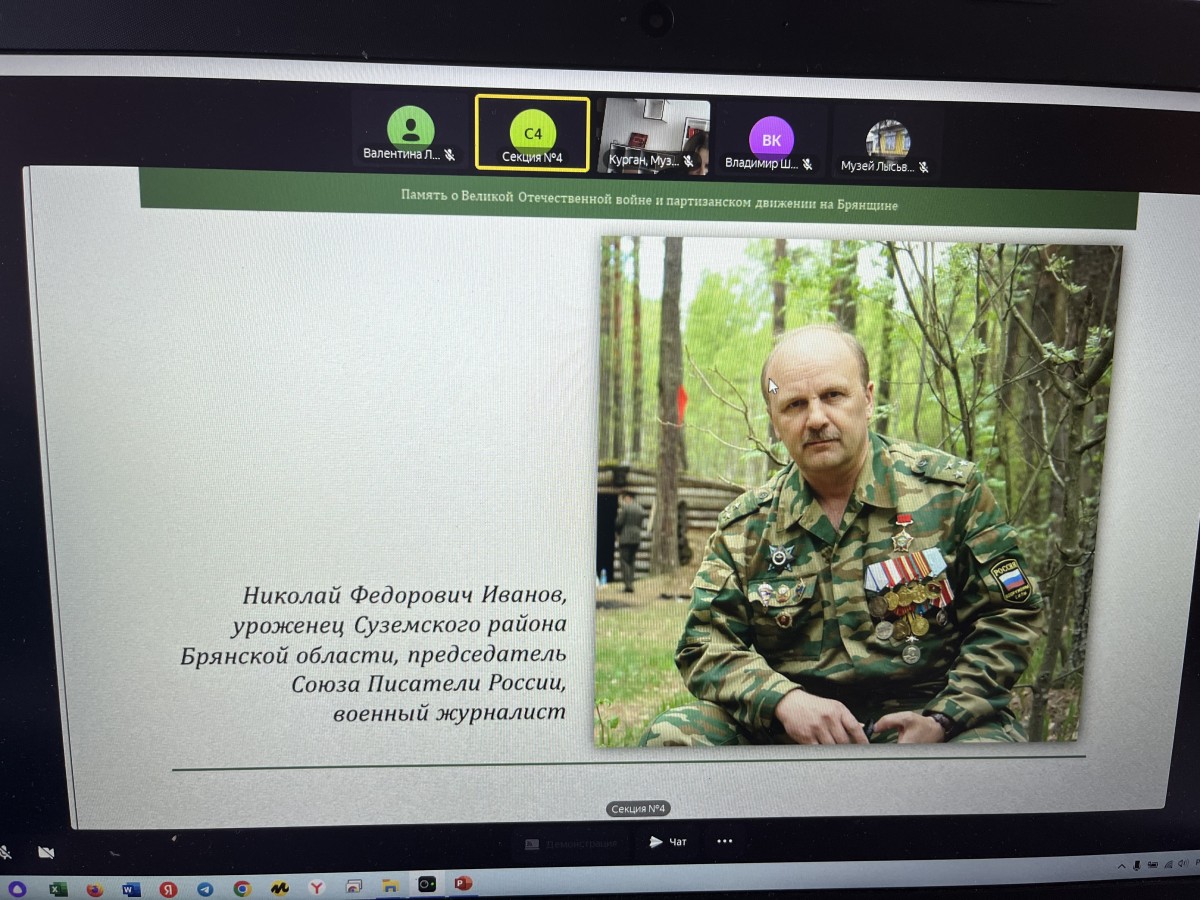
Task: Select the Валентина Л participant tile
Action: click(x=410, y=133)
